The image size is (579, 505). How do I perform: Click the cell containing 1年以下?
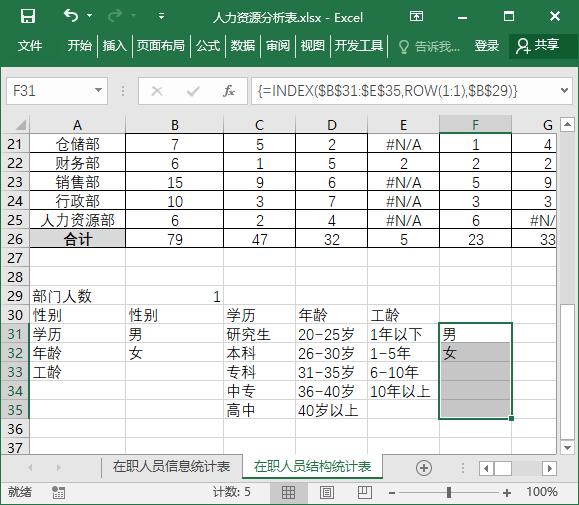click(x=403, y=334)
